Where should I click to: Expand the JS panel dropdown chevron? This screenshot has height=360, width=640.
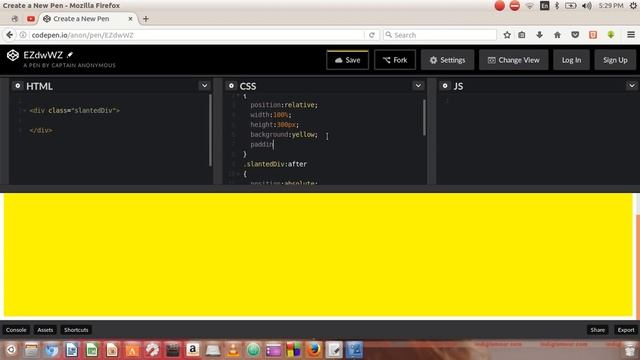click(631, 86)
